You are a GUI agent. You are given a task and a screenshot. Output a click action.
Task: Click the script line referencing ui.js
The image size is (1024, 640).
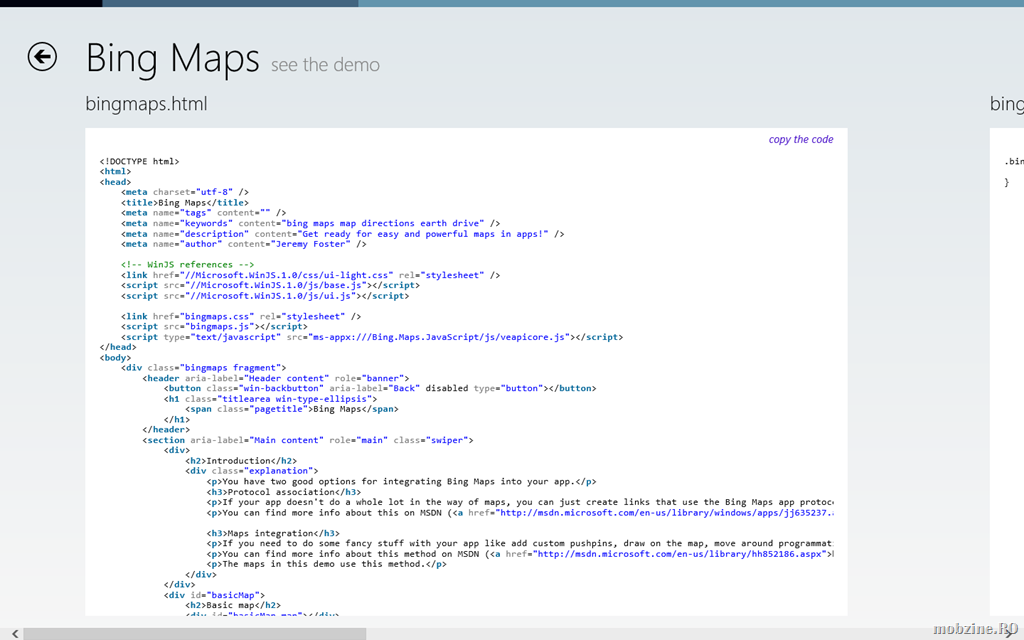[265, 296]
